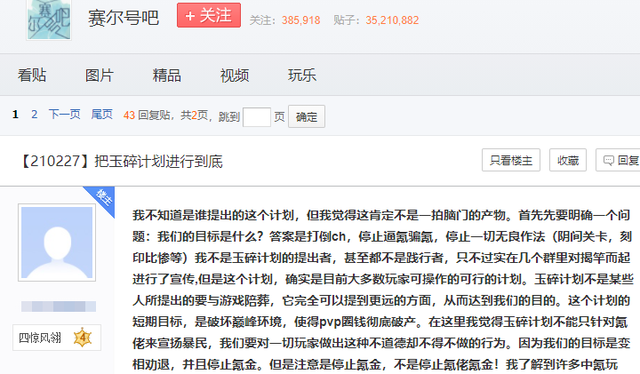This screenshot has height=374, width=640.
Task: Show only the original poster with 只看楼主
Action: [x=511, y=160]
